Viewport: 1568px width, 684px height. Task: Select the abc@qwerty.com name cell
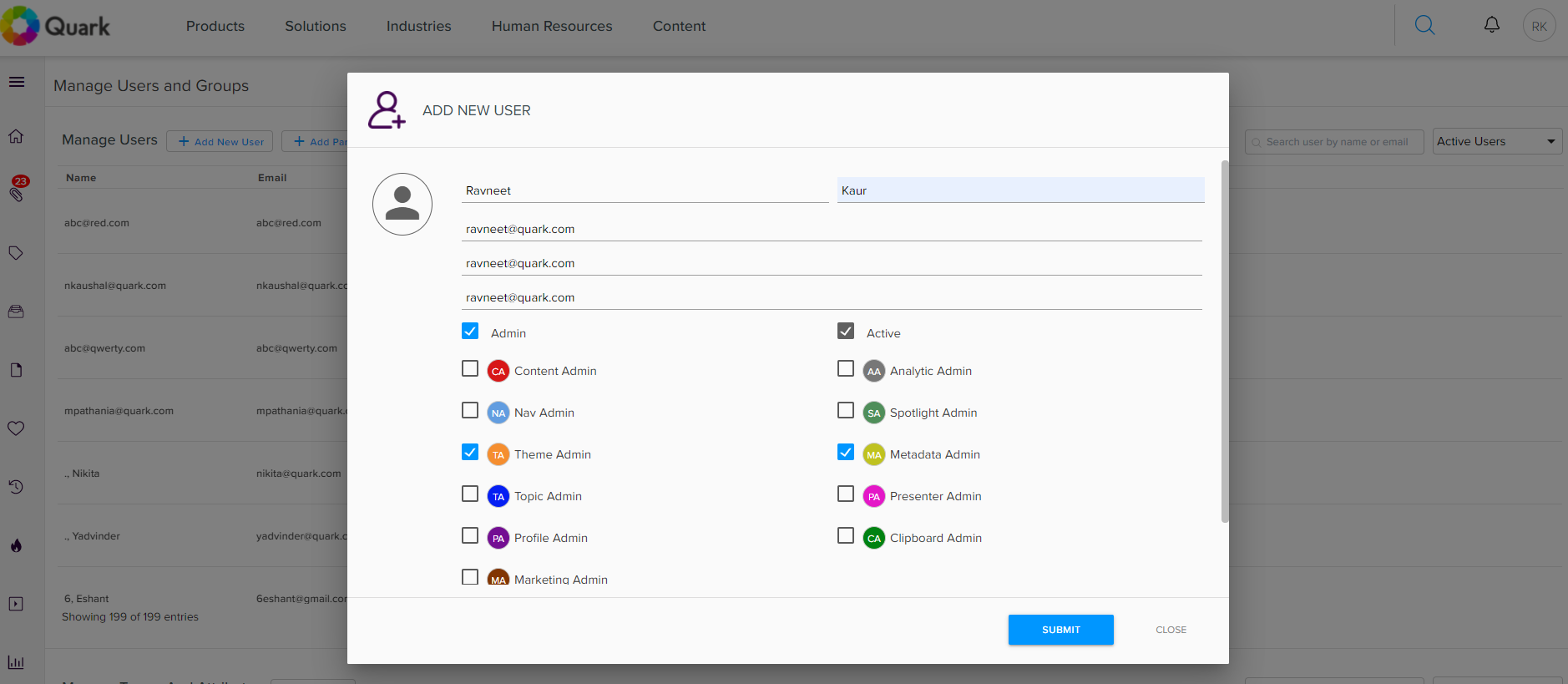click(104, 348)
